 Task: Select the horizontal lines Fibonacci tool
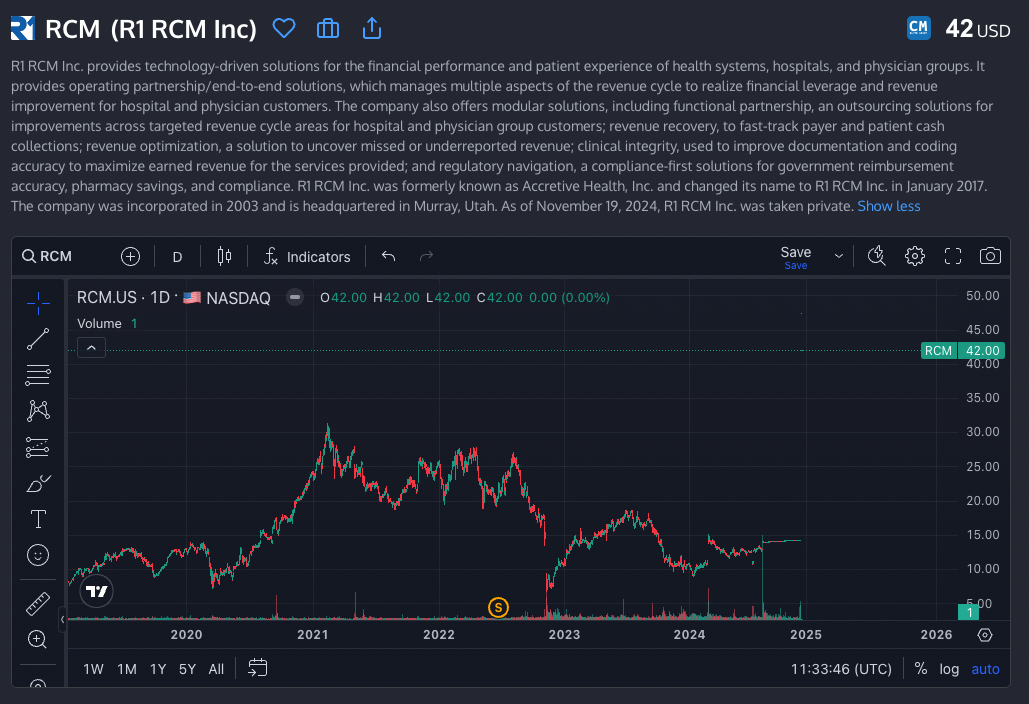tap(38, 375)
